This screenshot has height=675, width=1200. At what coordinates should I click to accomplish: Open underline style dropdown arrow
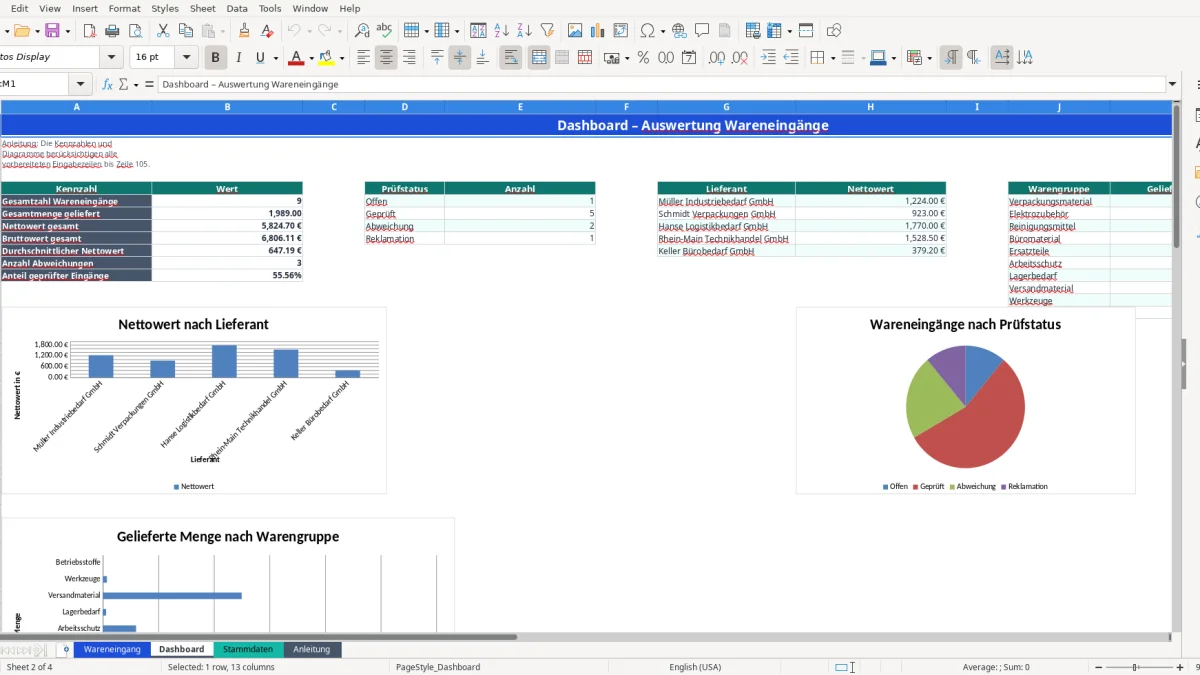click(275, 58)
